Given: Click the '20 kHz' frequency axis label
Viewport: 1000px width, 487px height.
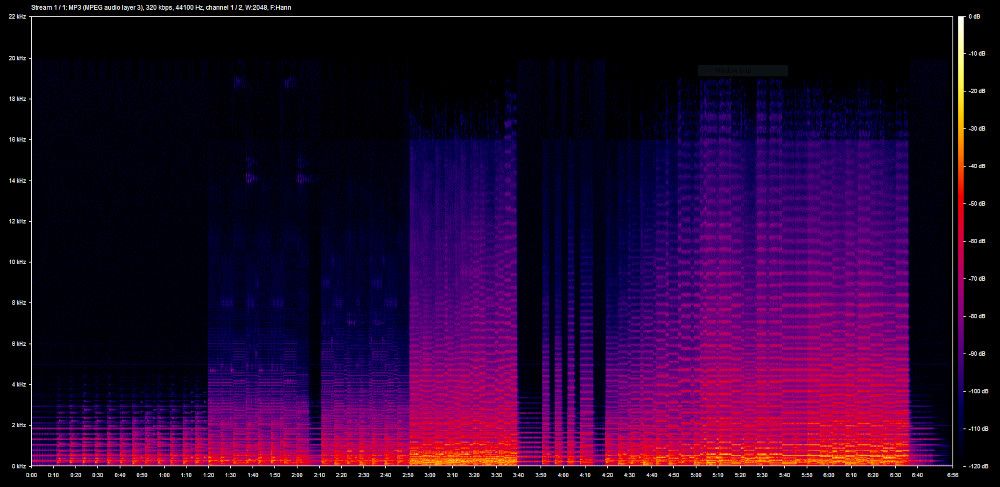Looking at the screenshot, I should (x=17, y=58).
